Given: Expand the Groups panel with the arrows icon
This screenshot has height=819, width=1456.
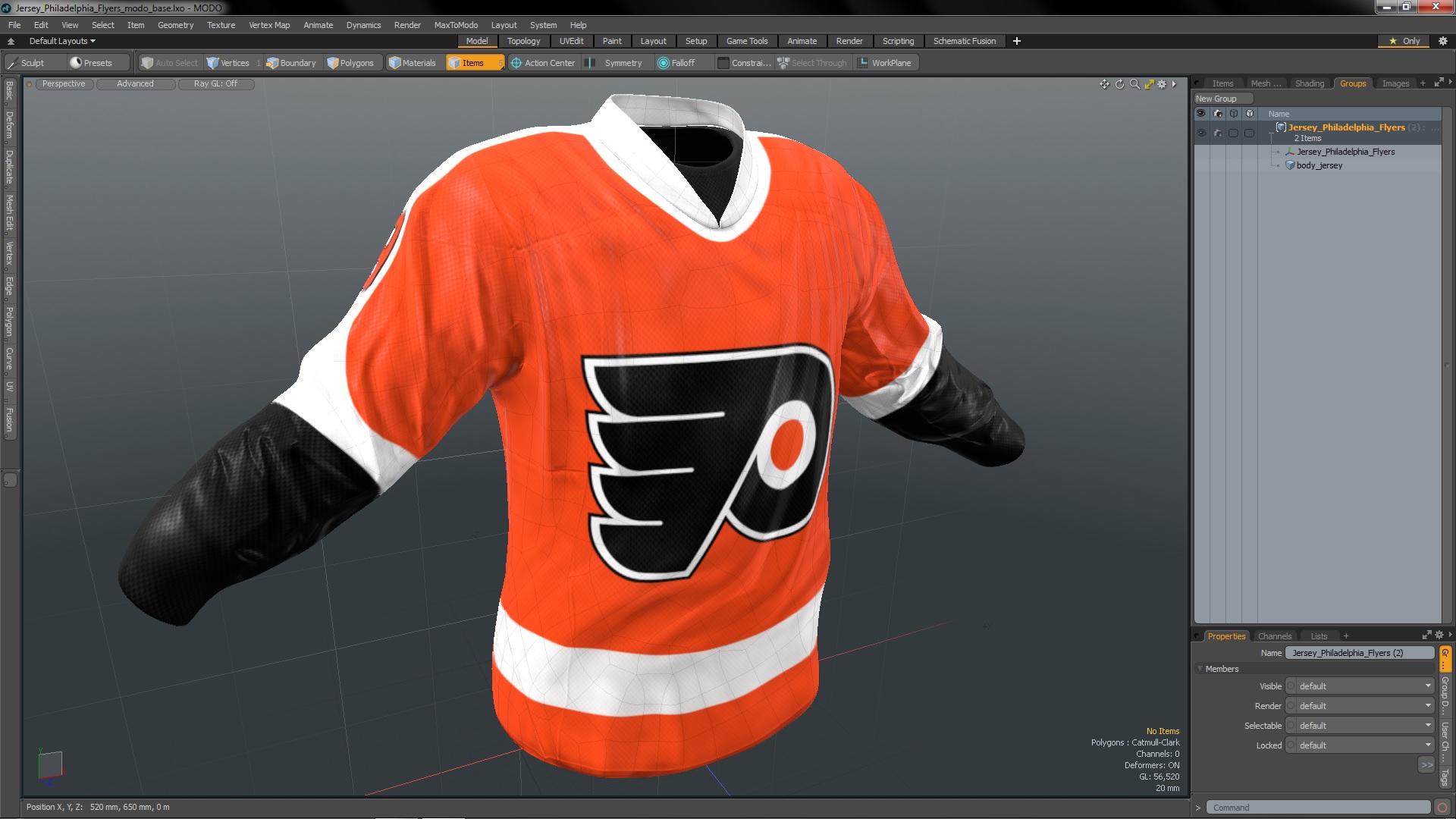Looking at the screenshot, I should [x=1439, y=83].
